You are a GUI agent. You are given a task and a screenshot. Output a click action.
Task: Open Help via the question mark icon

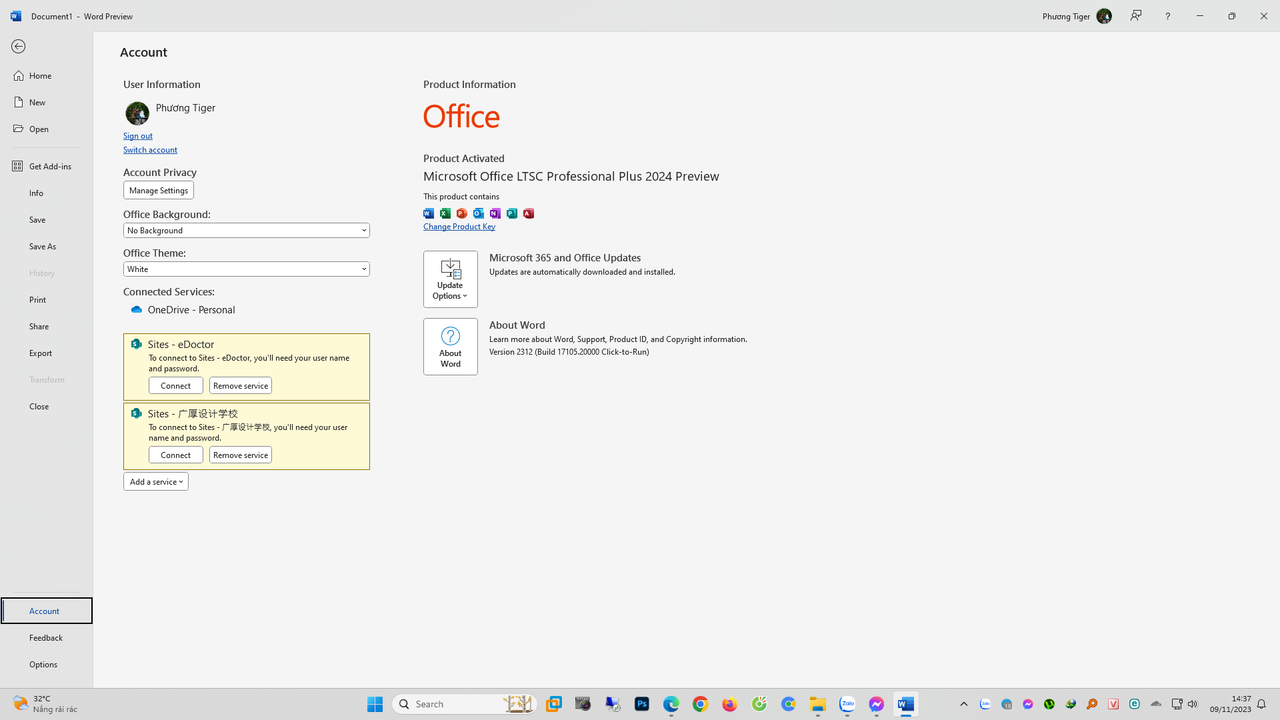[x=1167, y=16]
